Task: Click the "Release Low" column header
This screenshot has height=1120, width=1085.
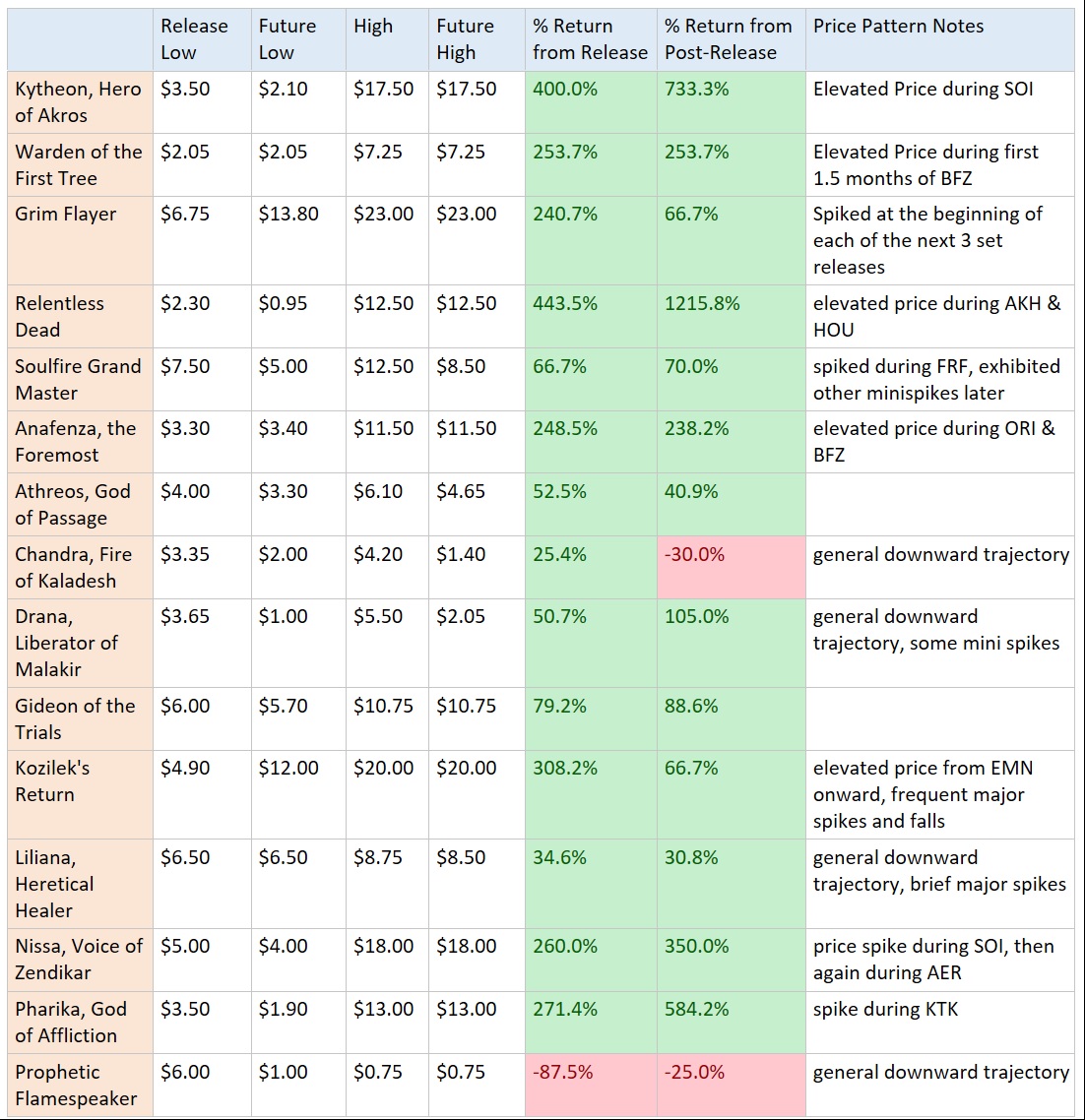Action: click(x=194, y=39)
